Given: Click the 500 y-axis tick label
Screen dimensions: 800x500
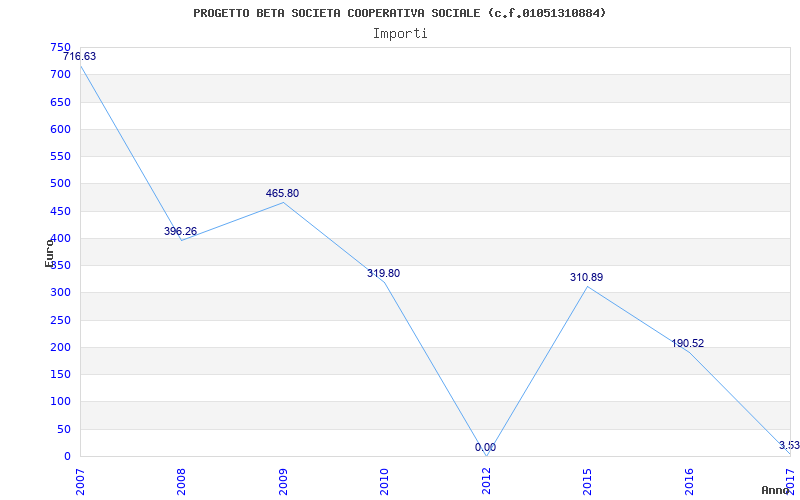Looking at the screenshot, I should (x=60, y=184).
